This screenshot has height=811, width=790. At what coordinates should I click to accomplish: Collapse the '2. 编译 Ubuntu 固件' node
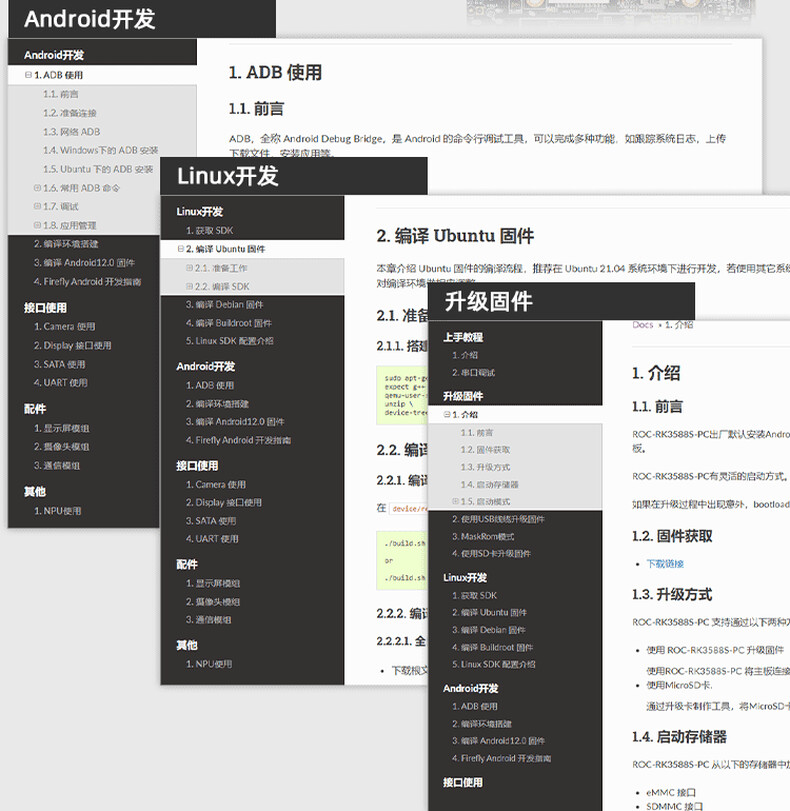(181, 249)
